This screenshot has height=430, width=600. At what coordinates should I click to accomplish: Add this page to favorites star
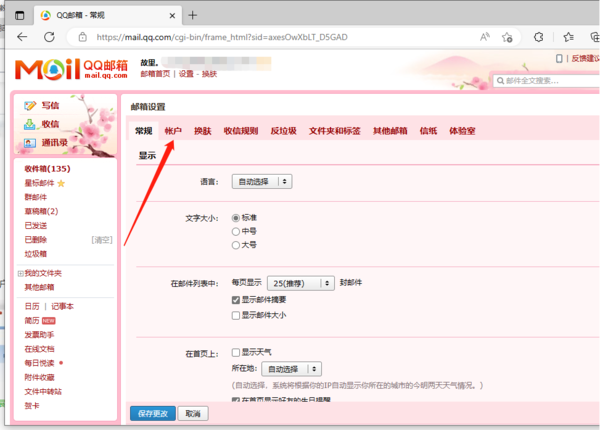[507, 37]
